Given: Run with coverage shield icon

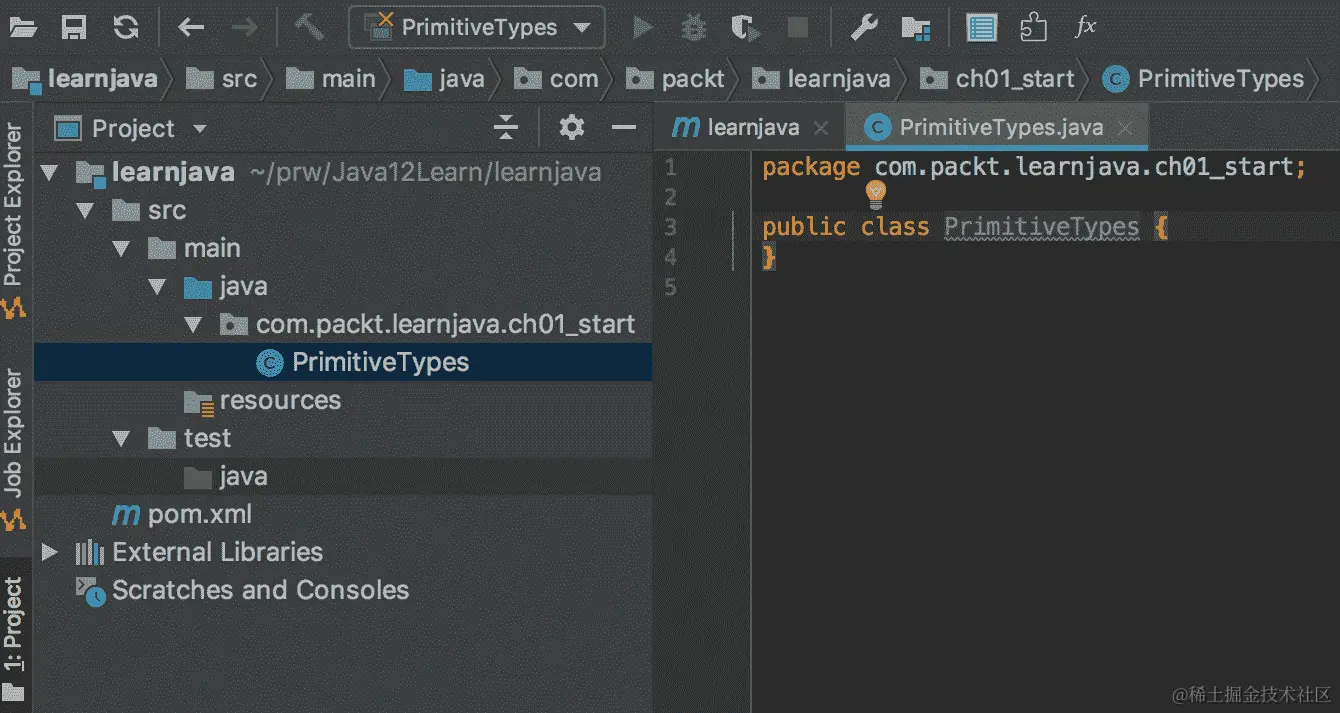Looking at the screenshot, I should 745,28.
